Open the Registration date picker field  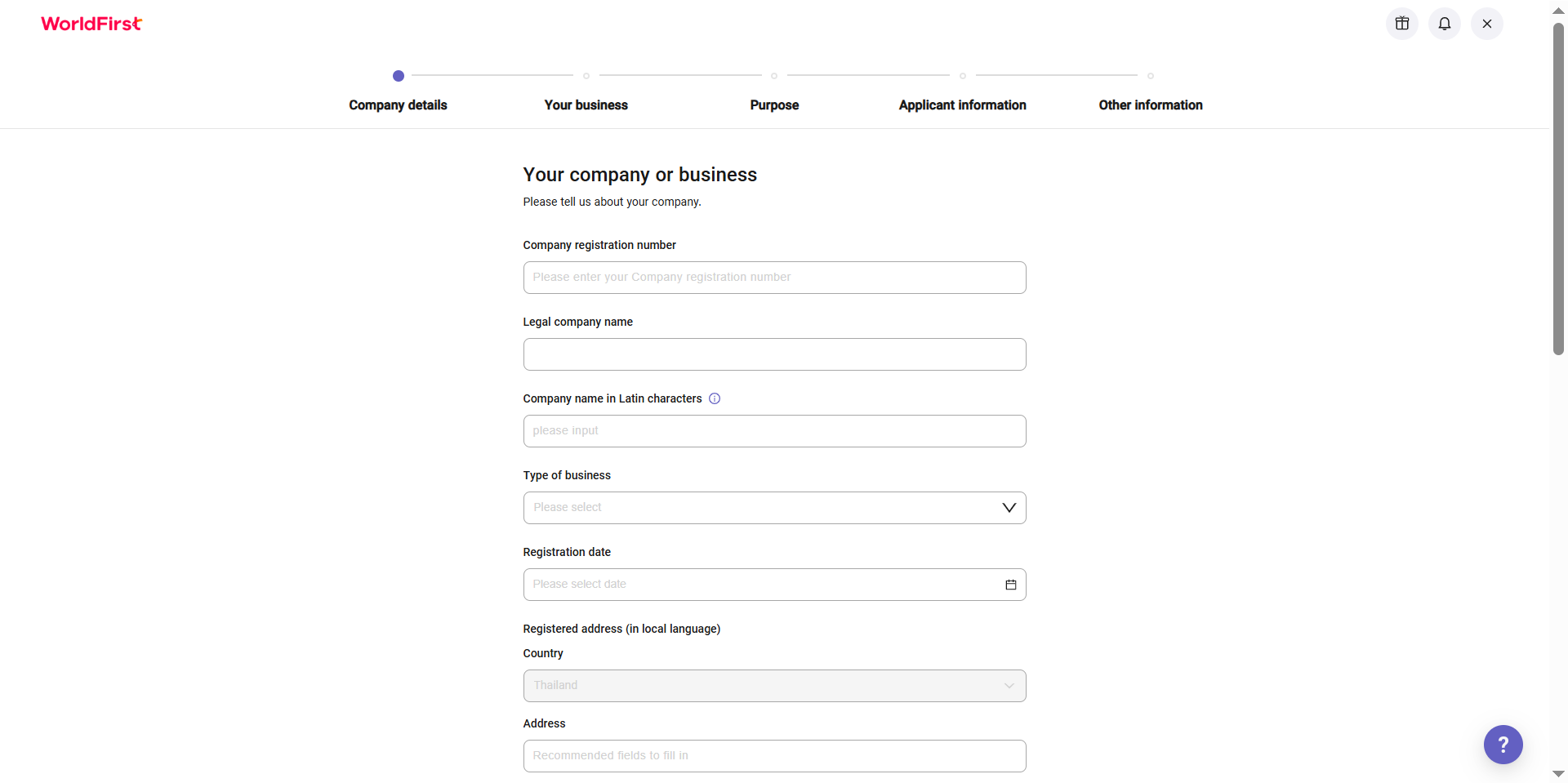[759, 585]
